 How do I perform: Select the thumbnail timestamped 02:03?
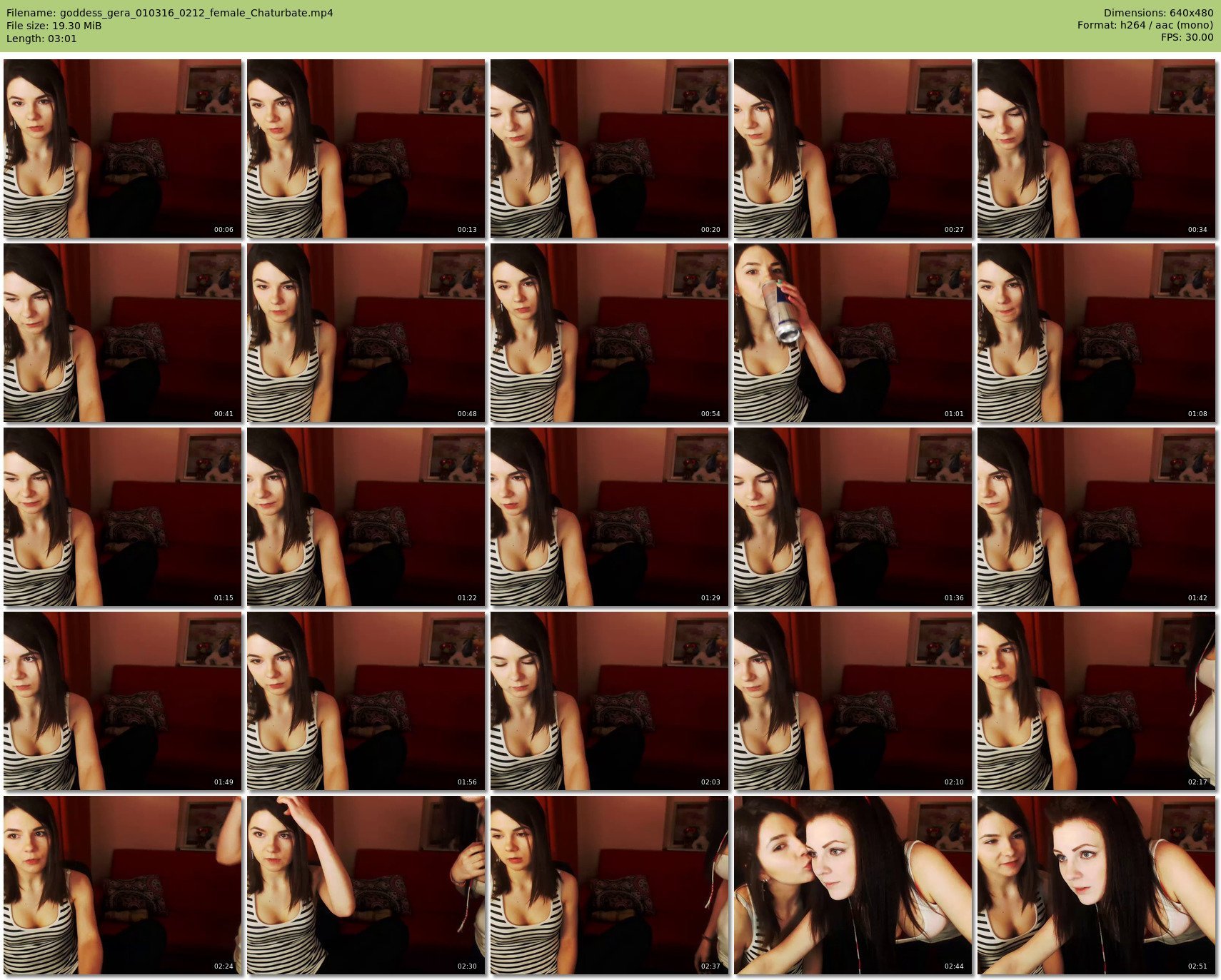click(x=610, y=701)
